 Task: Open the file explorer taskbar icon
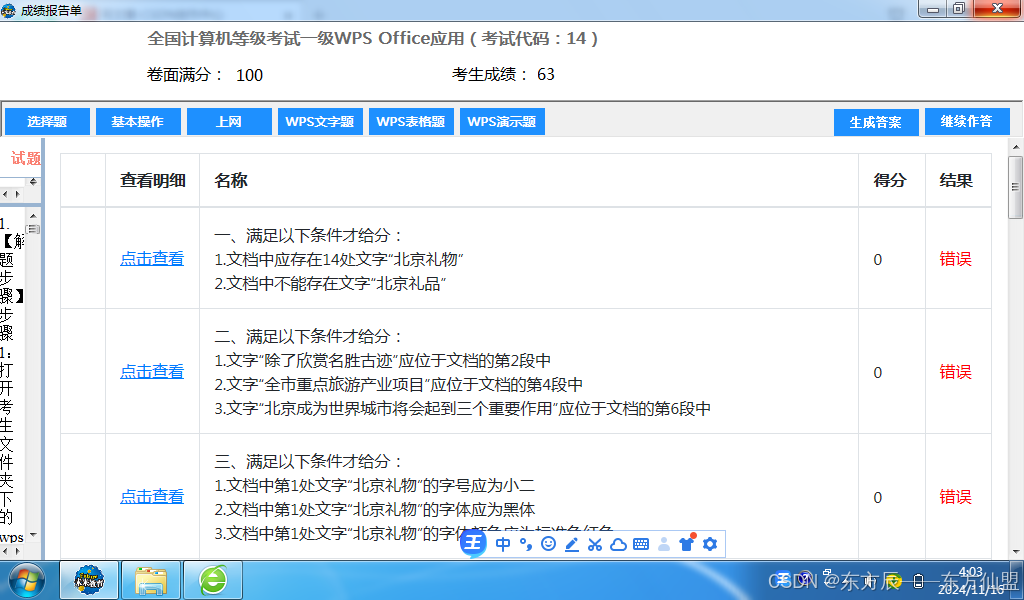(x=151, y=580)
